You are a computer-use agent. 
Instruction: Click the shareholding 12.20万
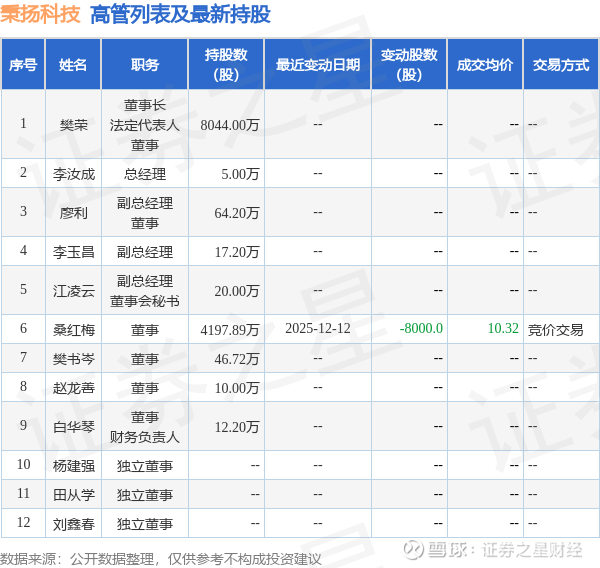(x=237, y=427)
